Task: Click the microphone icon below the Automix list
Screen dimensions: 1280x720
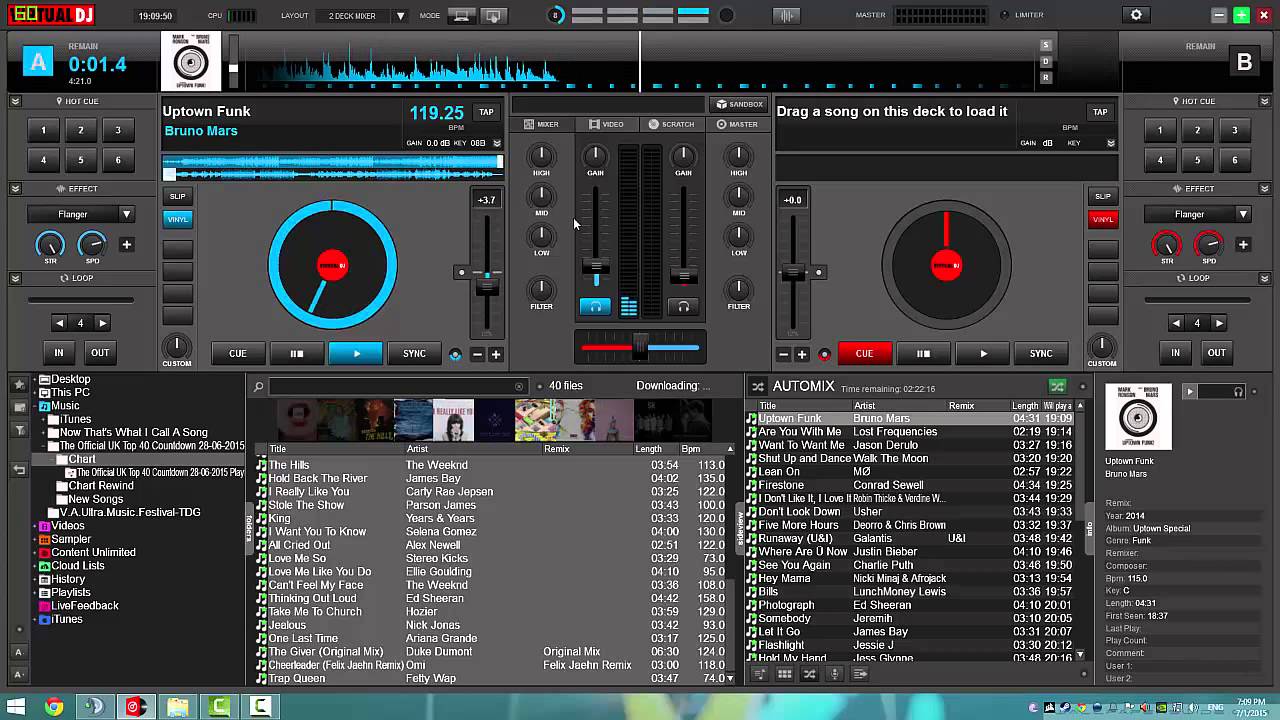Action: coord(835,673)
